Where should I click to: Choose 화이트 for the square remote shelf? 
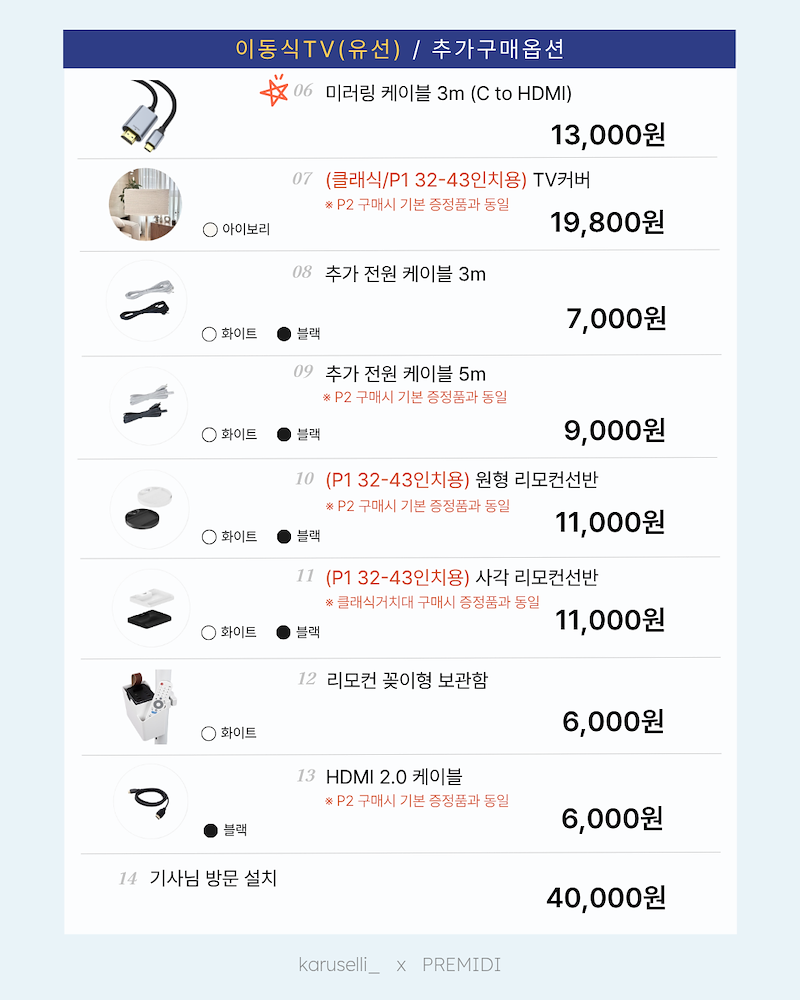point(209,632)
